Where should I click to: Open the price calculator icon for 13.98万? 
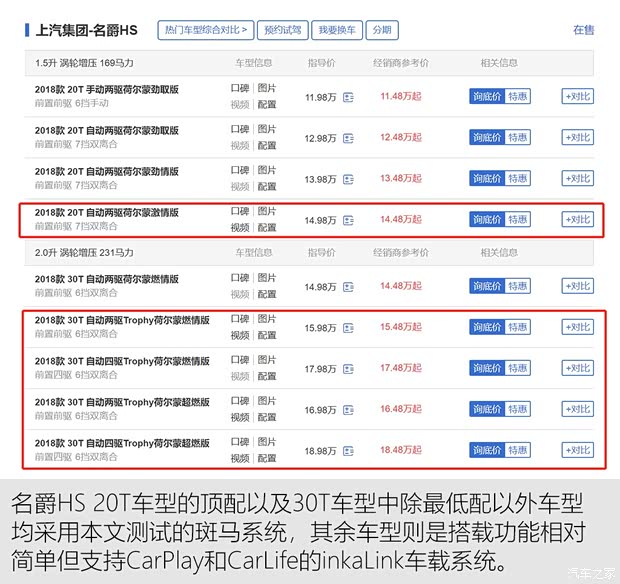(348, 179)
